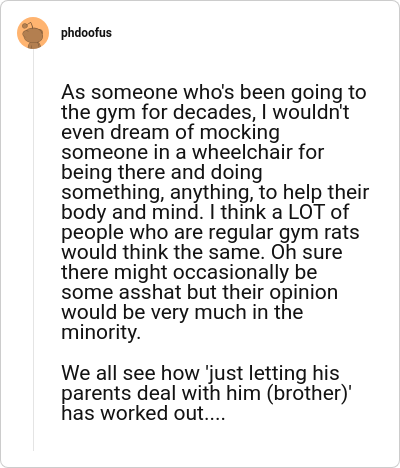Collapse the comment via vertical thread line
Viewport: 400px width, 468px height.
tap(33, 250)
